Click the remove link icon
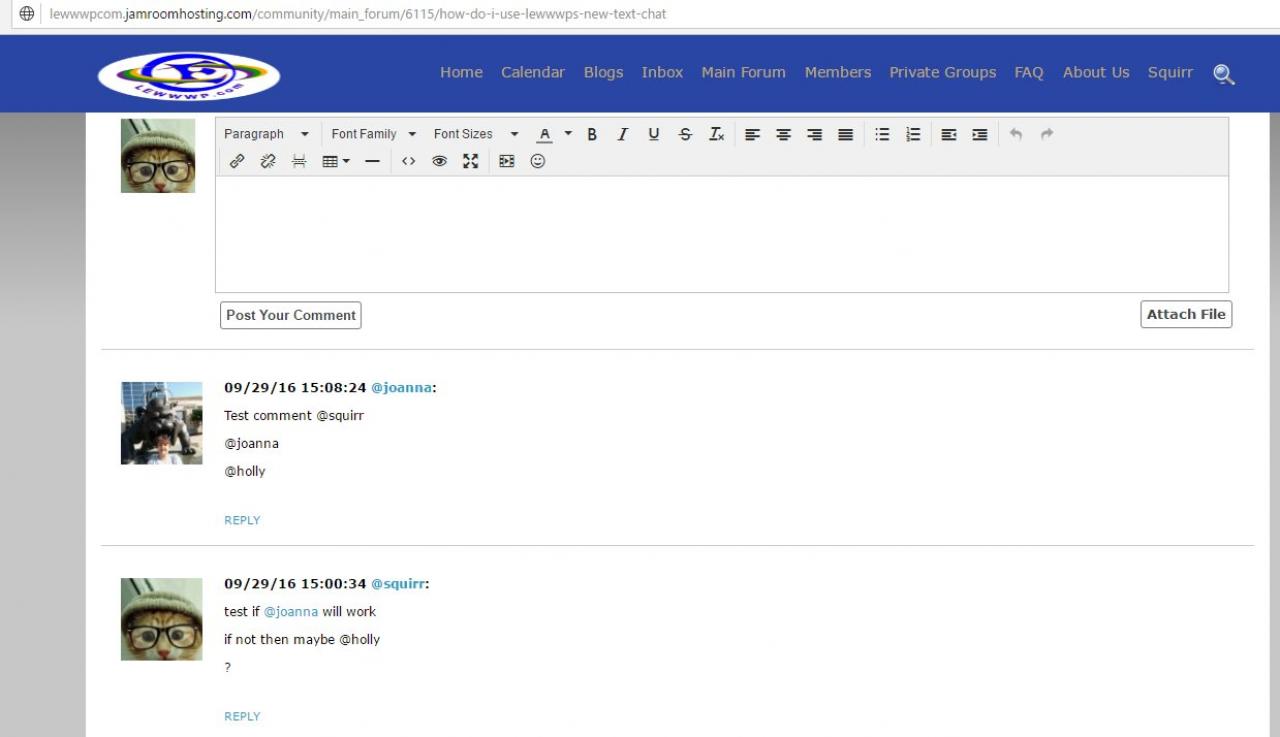The width and height of the screenshot is (1280, 737). (267, 161)
